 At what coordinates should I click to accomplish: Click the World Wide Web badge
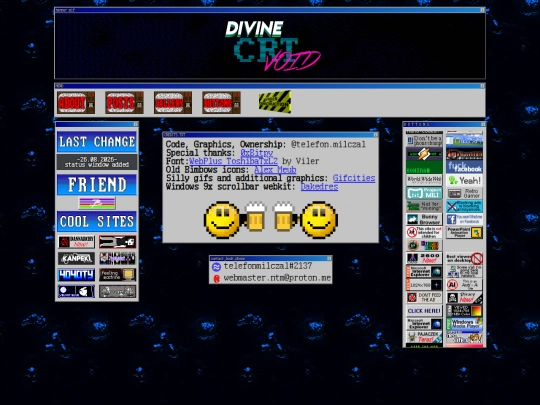click(424, 180)
